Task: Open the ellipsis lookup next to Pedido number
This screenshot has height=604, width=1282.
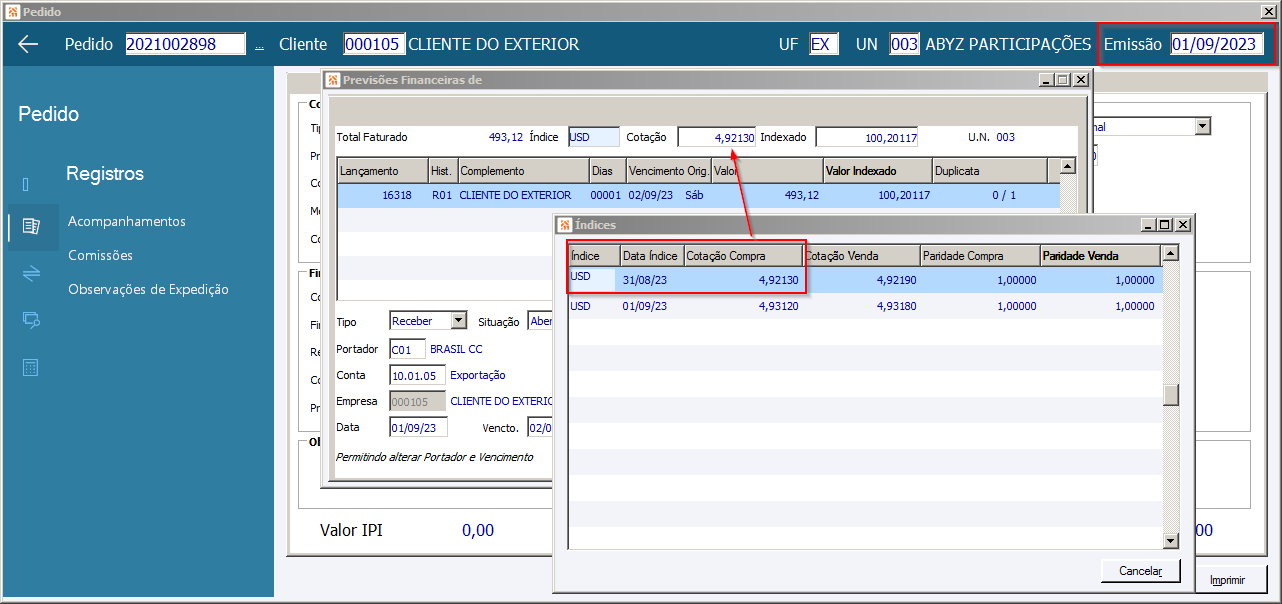Action: coord(260,45)
